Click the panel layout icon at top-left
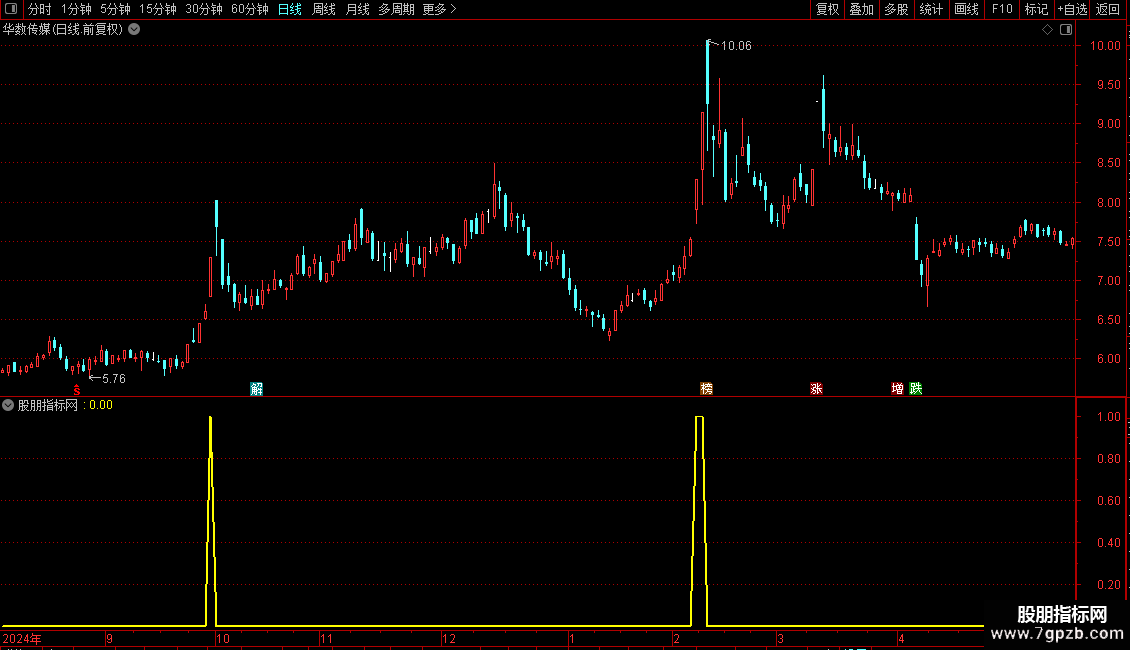 tap(11, 9)
